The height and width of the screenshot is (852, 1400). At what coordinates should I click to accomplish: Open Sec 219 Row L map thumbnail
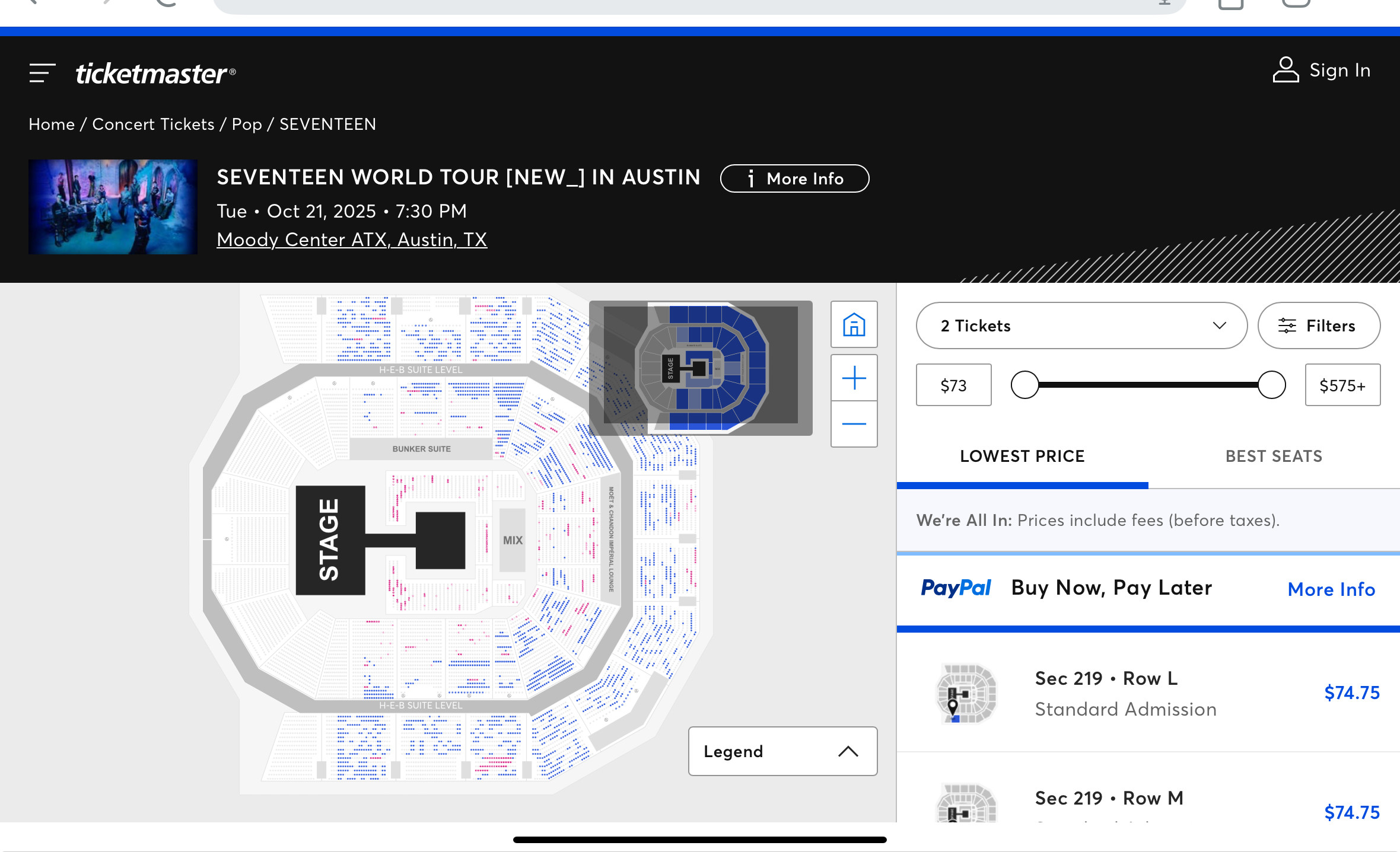966,693
